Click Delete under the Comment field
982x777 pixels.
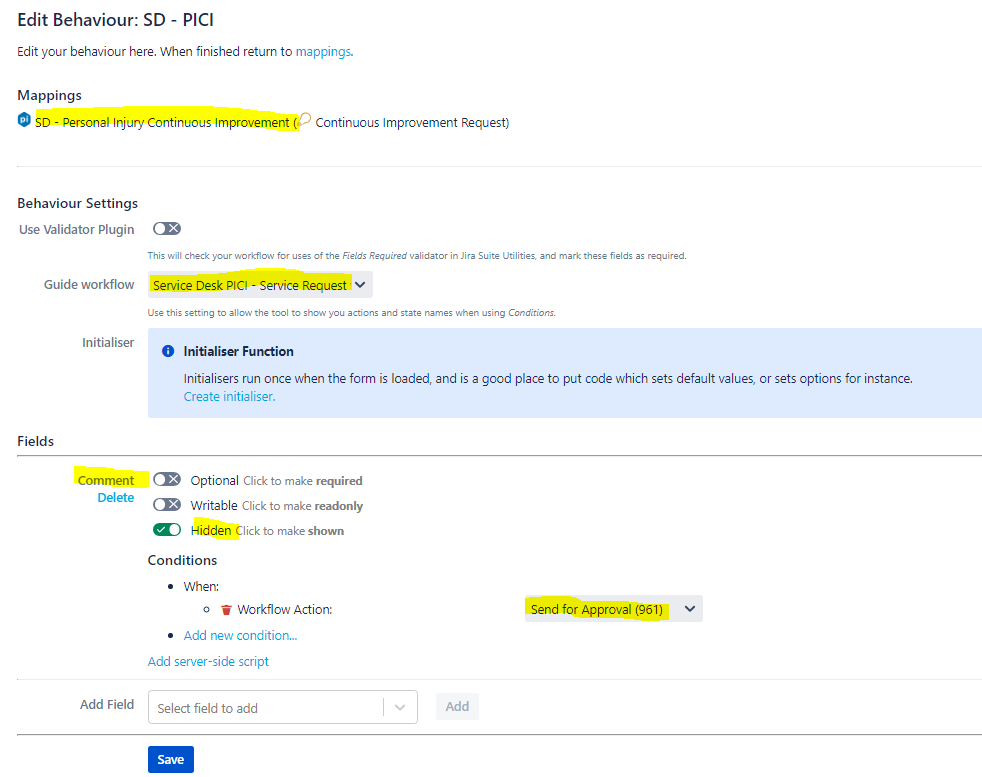[115, 497]
